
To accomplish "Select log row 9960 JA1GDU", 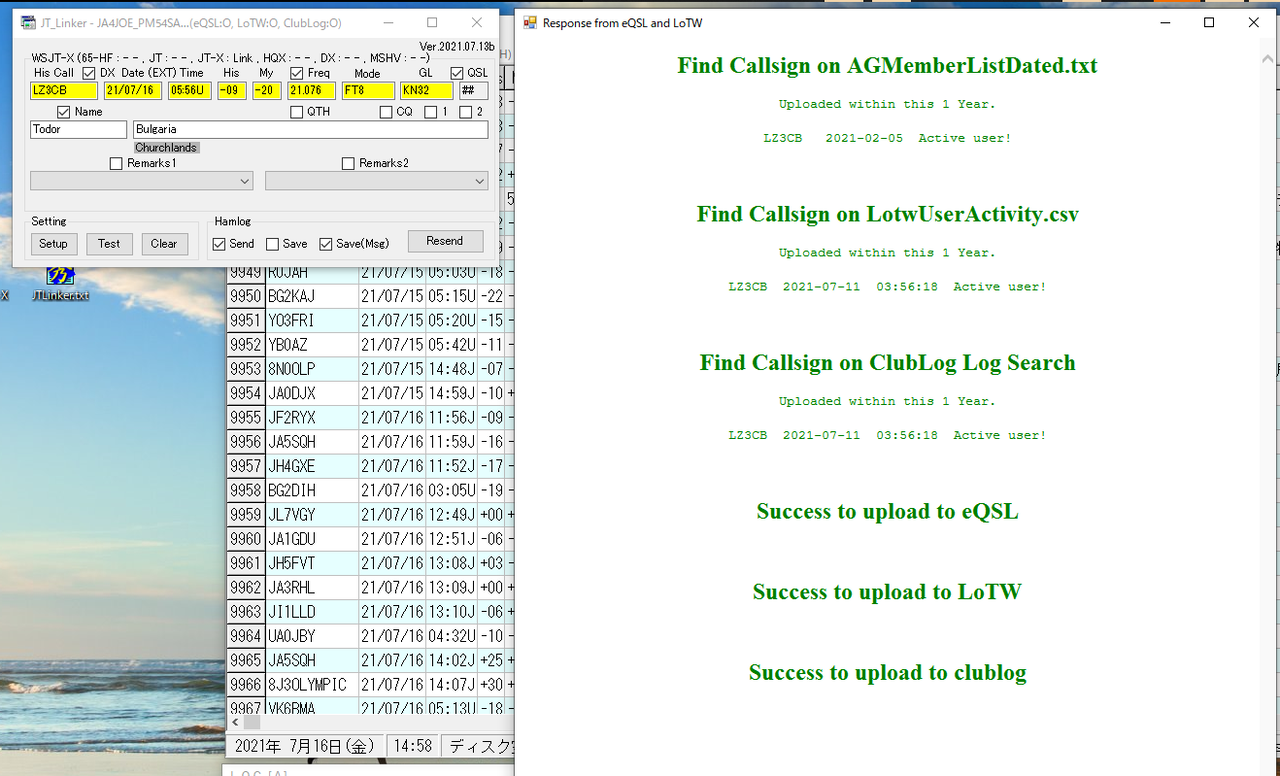I will [x=370, y=539].
